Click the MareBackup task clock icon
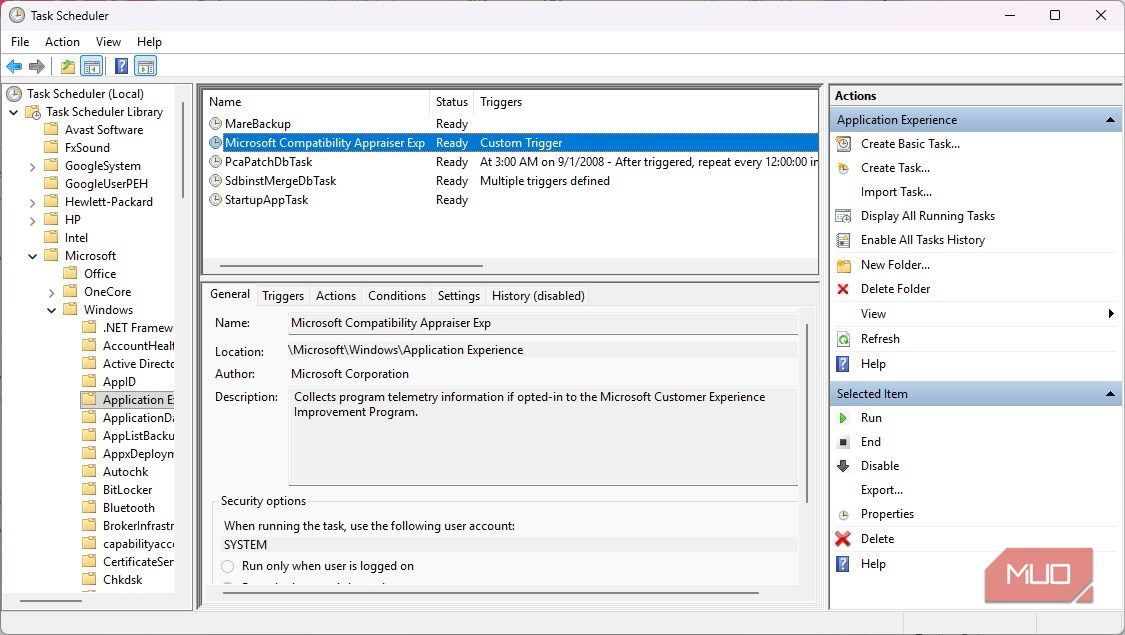This screenshot has height=635, width=1125. pos(215,123)
